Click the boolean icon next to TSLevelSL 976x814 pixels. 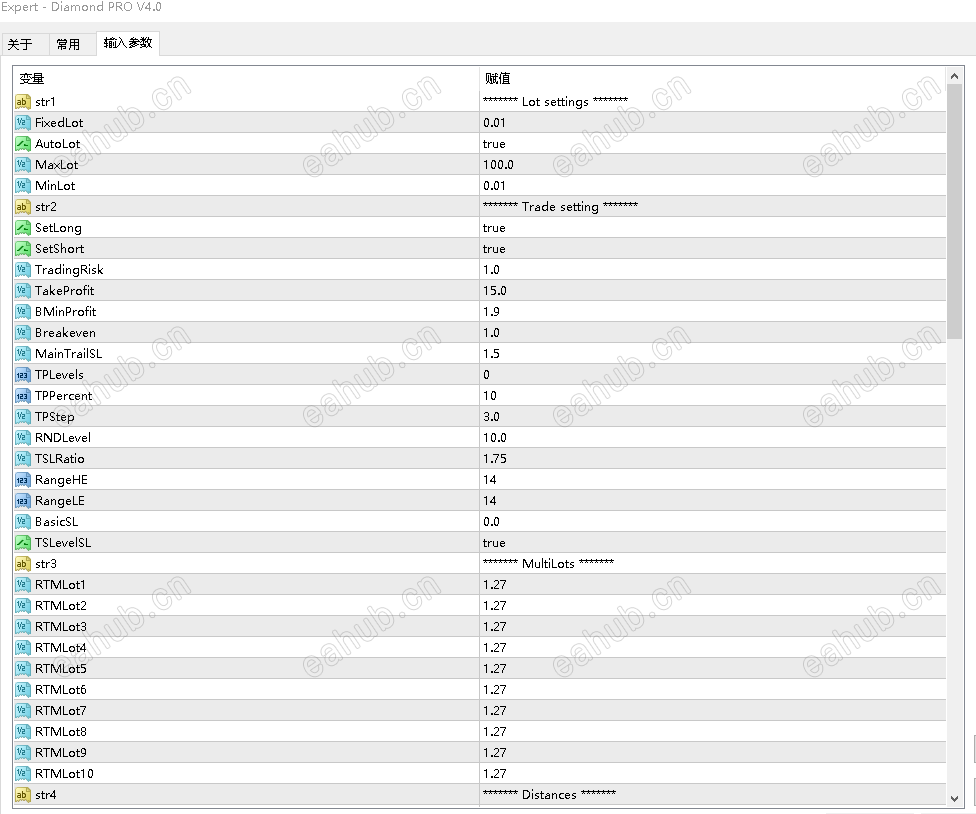tap(23, 543)
